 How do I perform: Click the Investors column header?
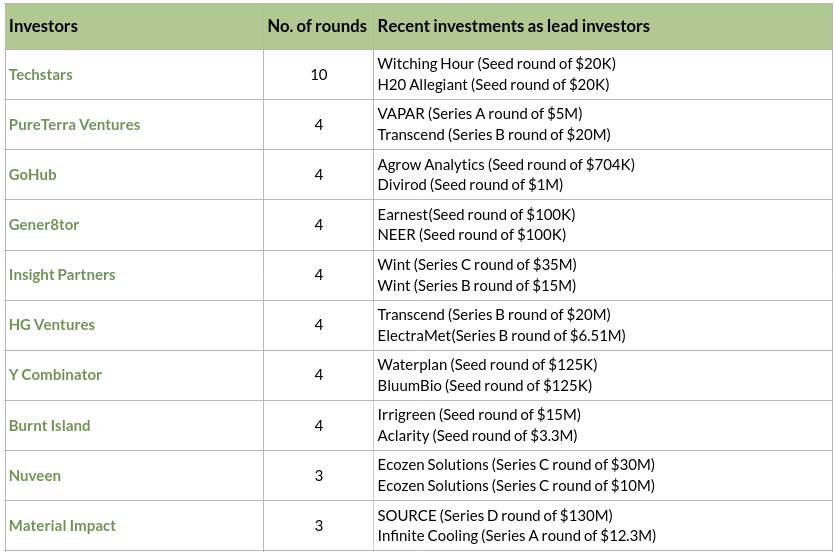coord(43,26)
